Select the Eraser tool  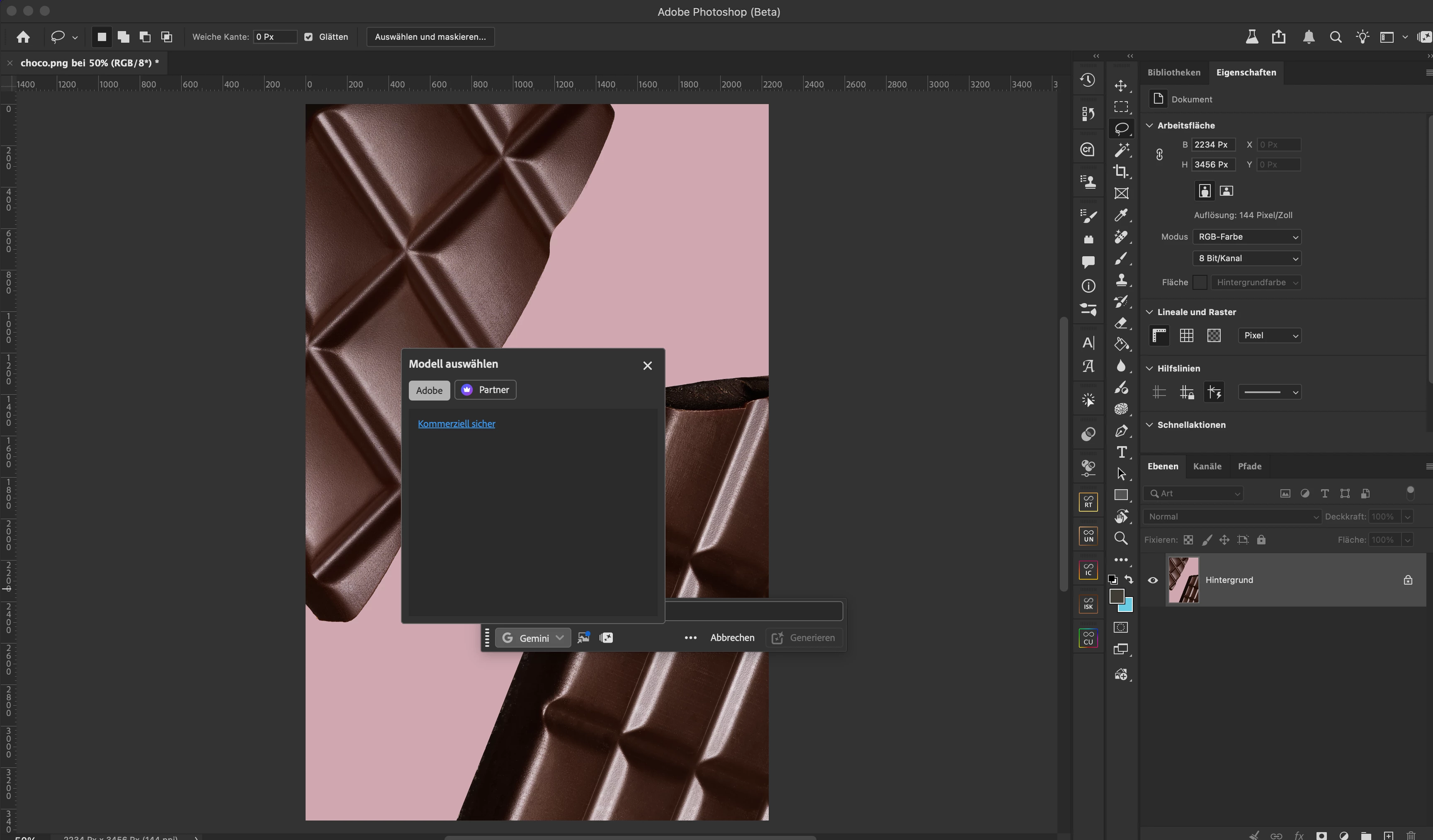point(1121,323)
